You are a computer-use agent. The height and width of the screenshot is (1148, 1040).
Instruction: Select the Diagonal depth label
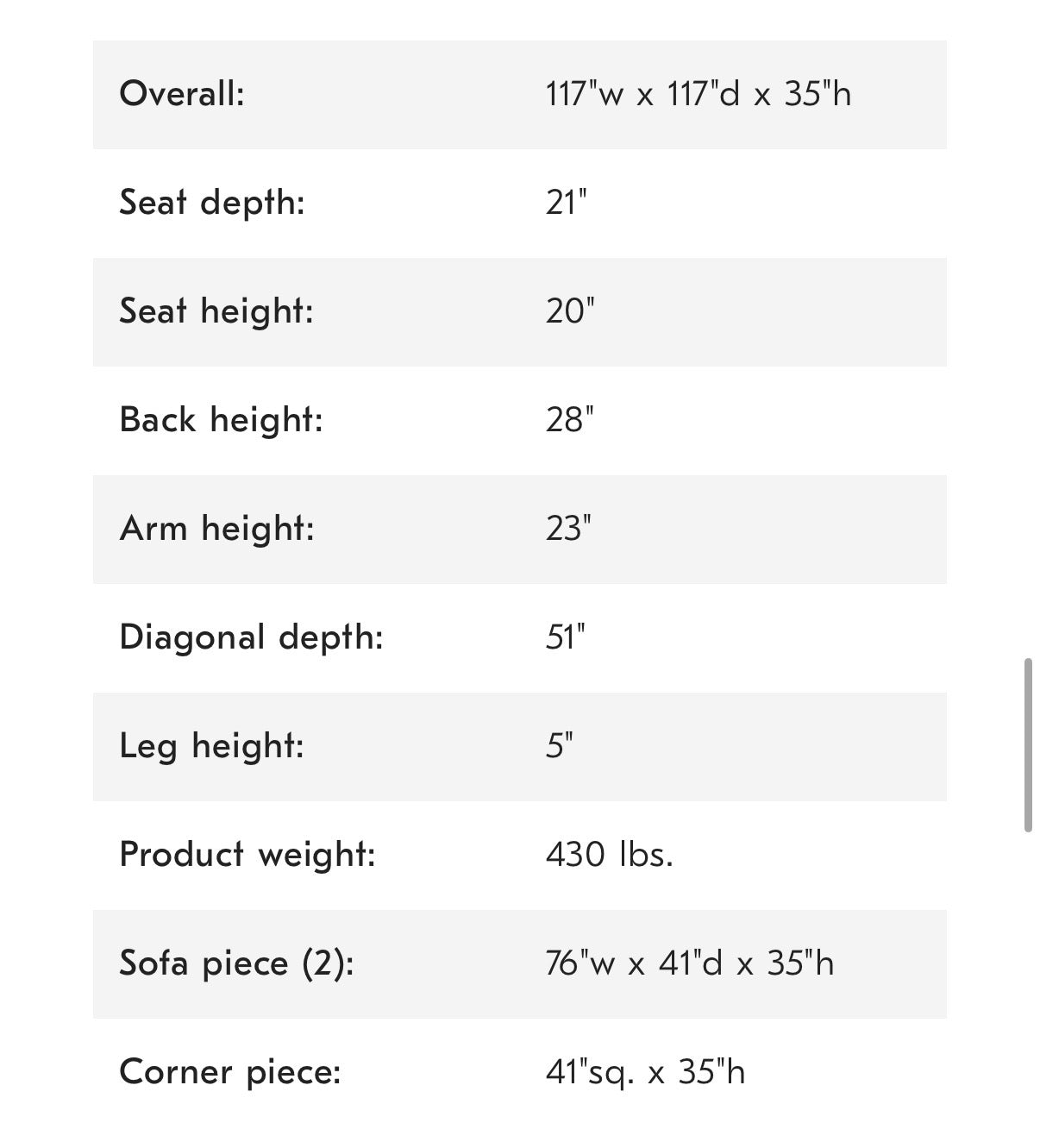click(251, 637)
